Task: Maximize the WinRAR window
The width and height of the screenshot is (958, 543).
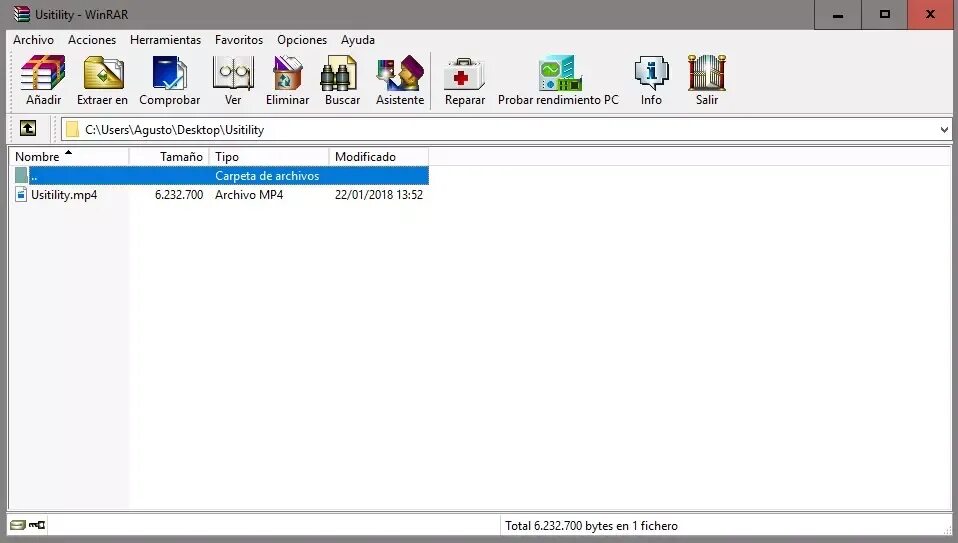Action: tap(885, 15)
